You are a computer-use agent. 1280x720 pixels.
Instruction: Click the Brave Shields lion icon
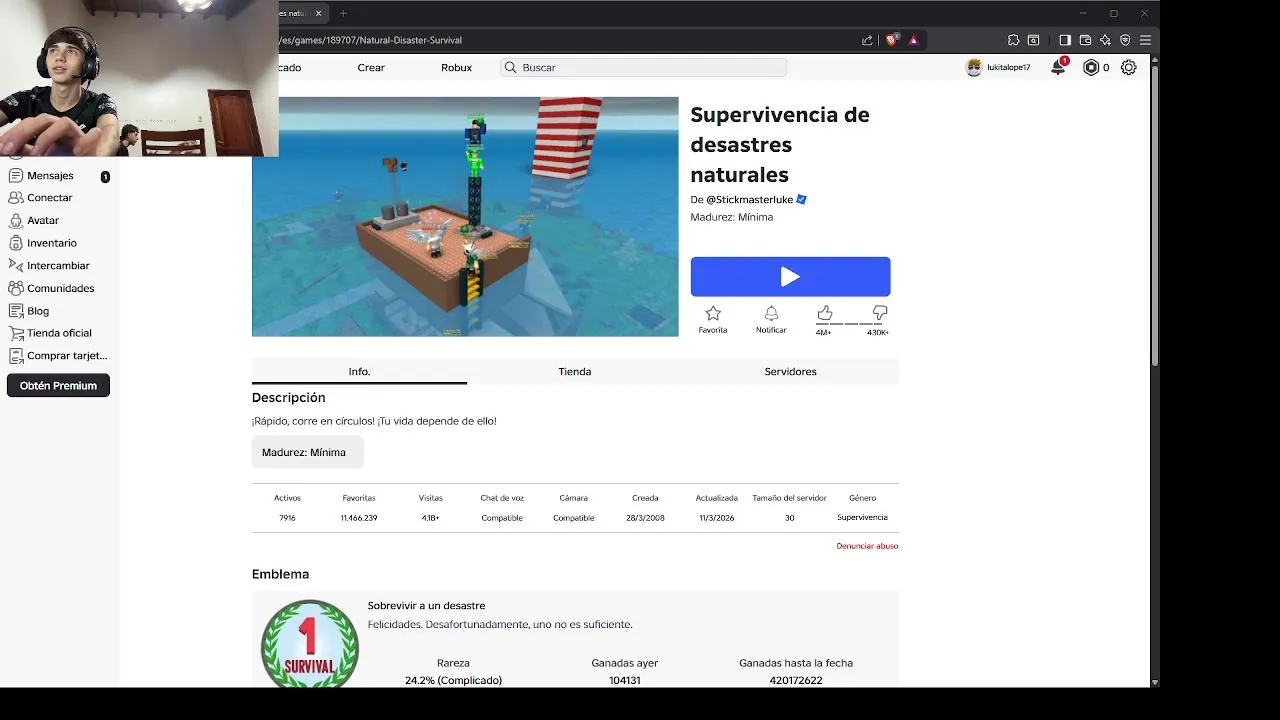point(892,40)
